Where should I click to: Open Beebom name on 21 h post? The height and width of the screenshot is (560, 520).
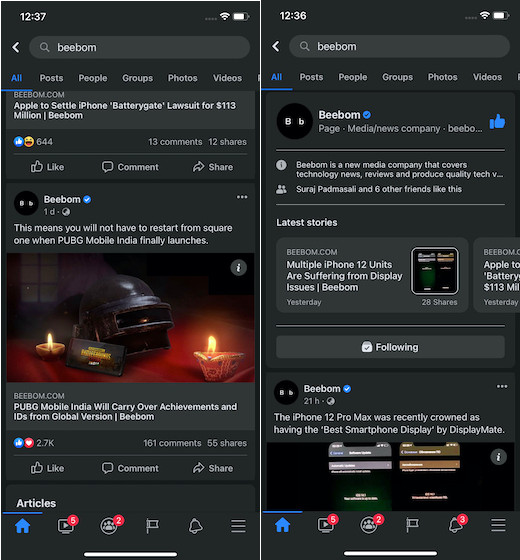point(322,389)
